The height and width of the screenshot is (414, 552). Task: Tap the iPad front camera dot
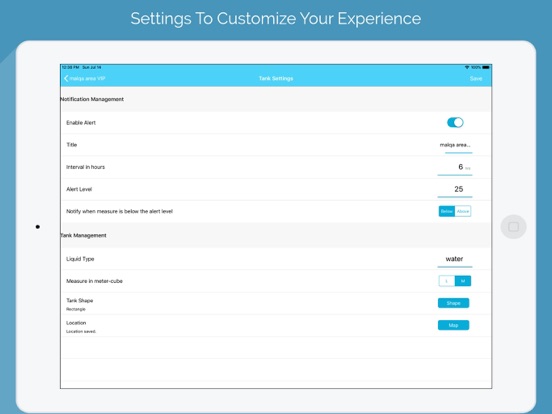(x=38, y=227)
